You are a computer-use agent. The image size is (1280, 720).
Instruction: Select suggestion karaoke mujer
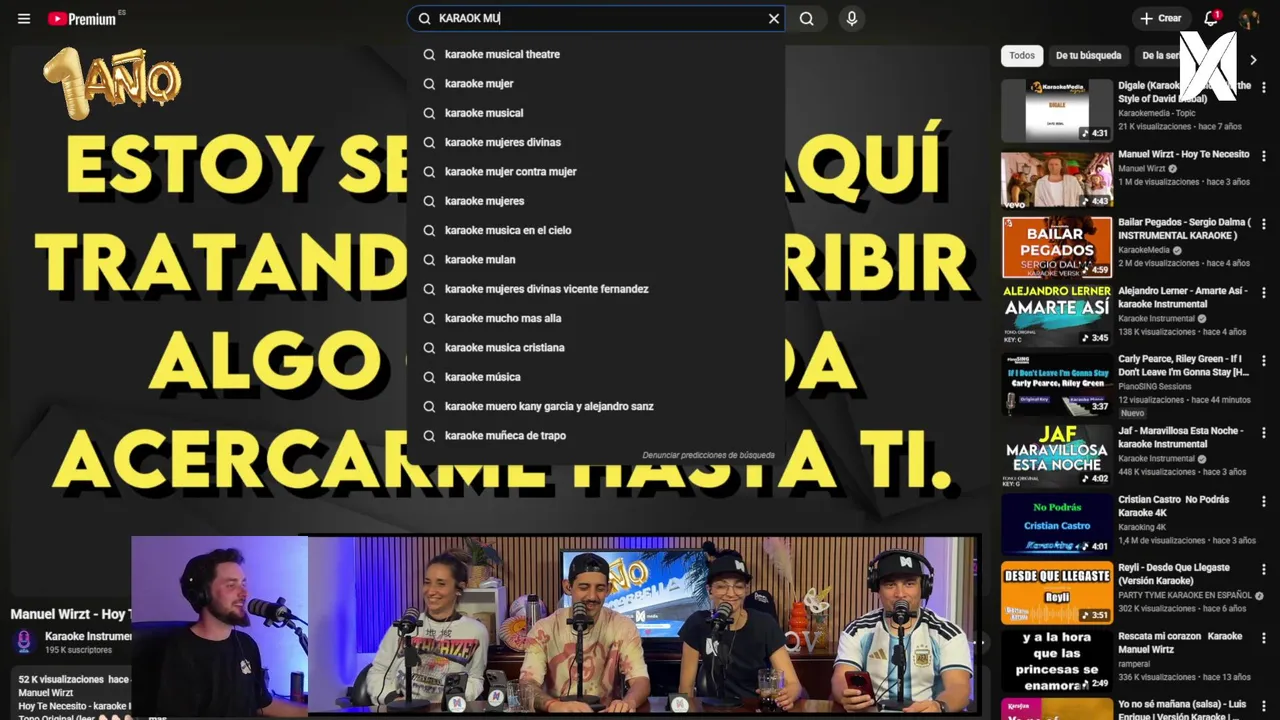[596, 83]
